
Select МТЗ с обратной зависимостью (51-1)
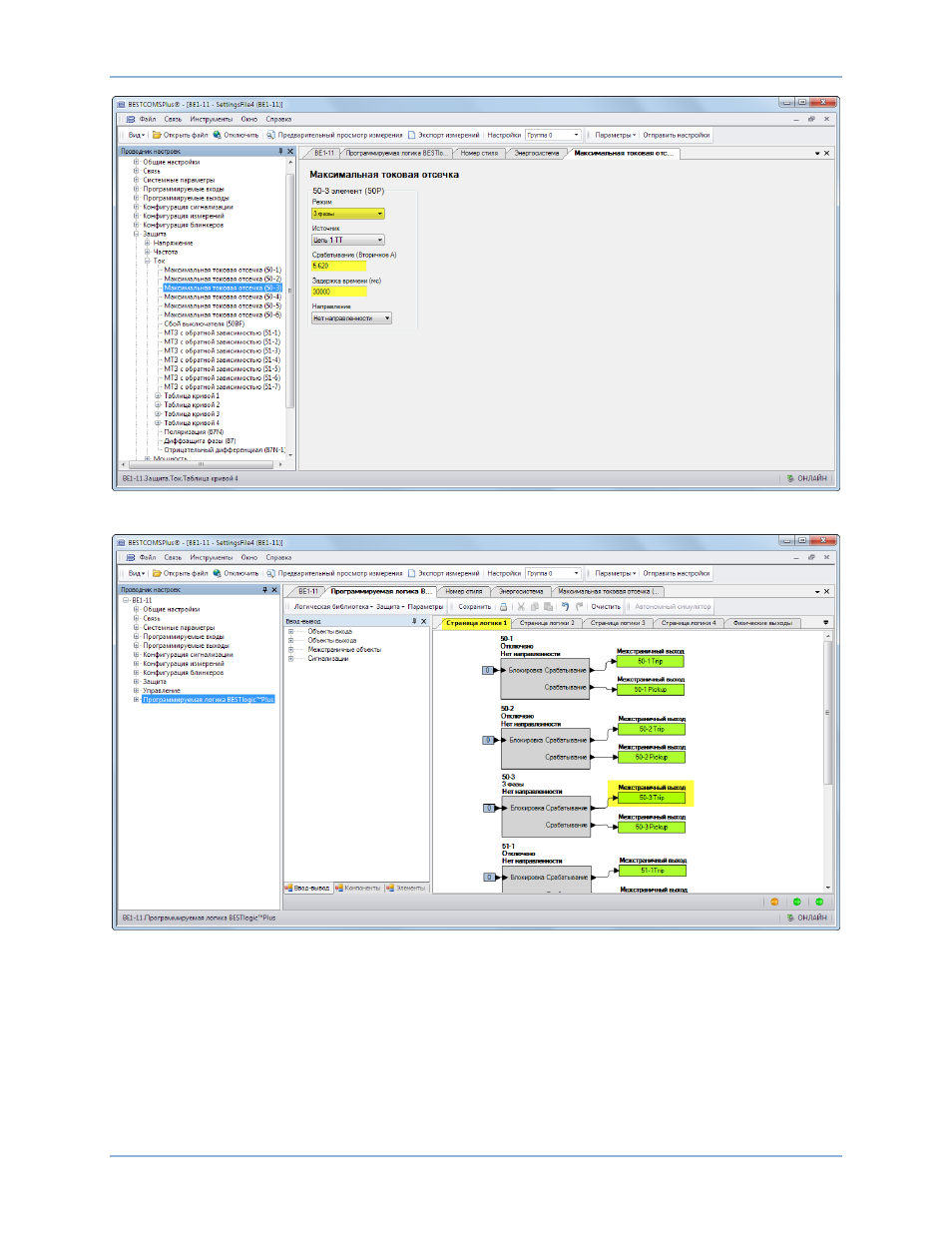[223, 332]
